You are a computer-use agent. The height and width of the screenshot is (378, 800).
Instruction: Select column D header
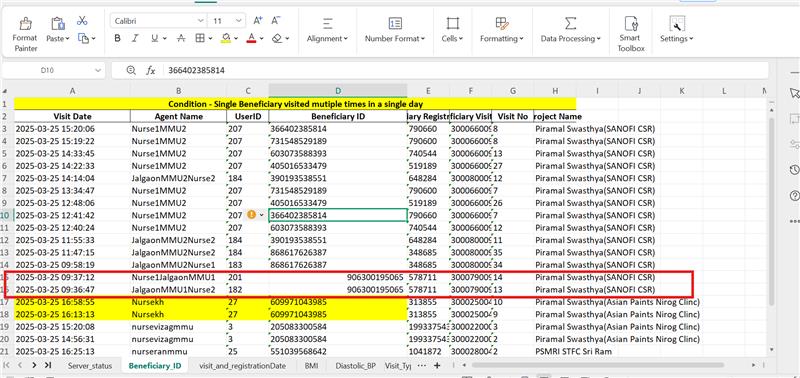pos(338,91)
